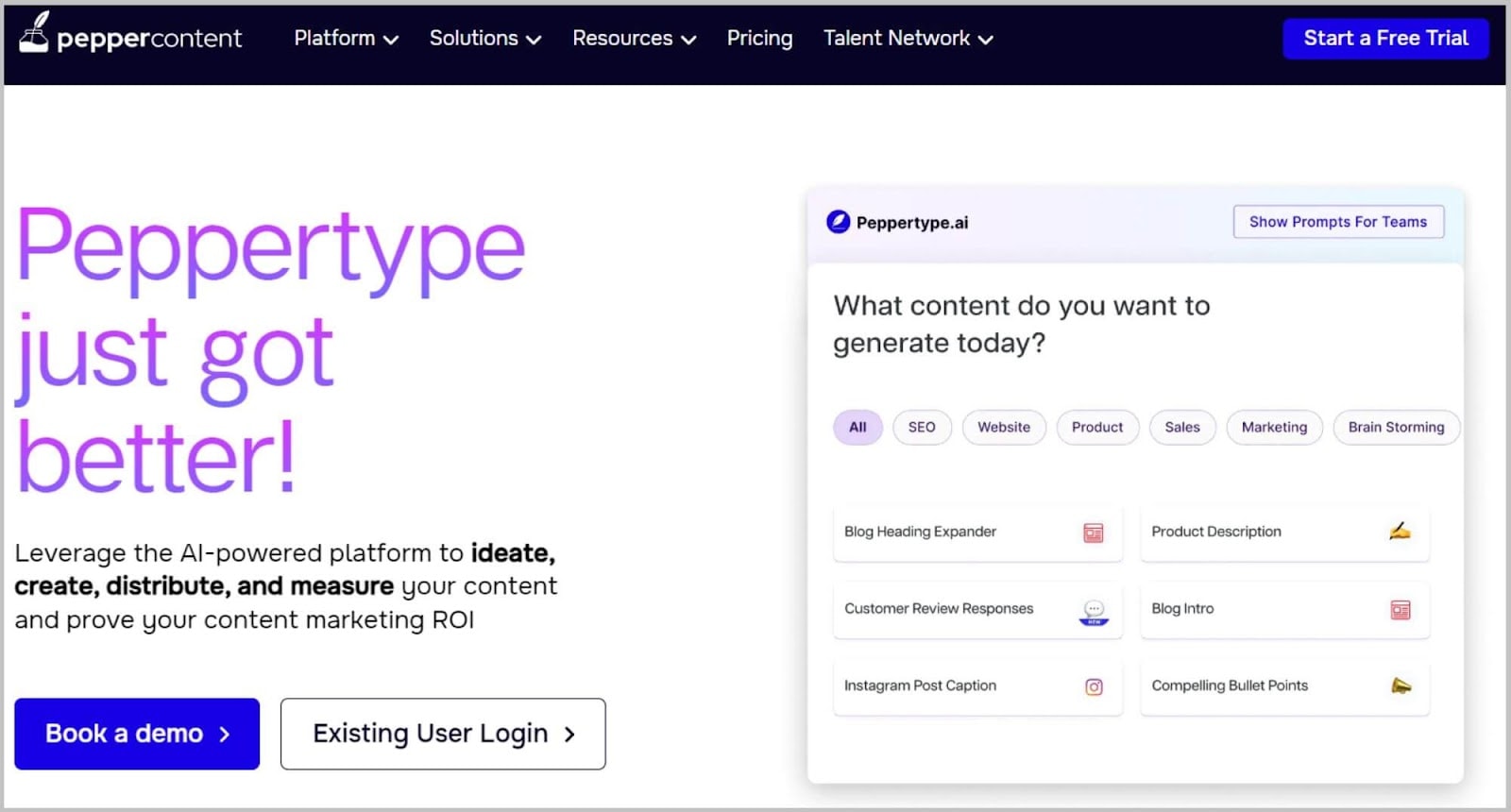Click 'What content do you want to generate today?'
Image resolution: width=1511 pixels, height=812 pixels.
(x=1021, y=324)
